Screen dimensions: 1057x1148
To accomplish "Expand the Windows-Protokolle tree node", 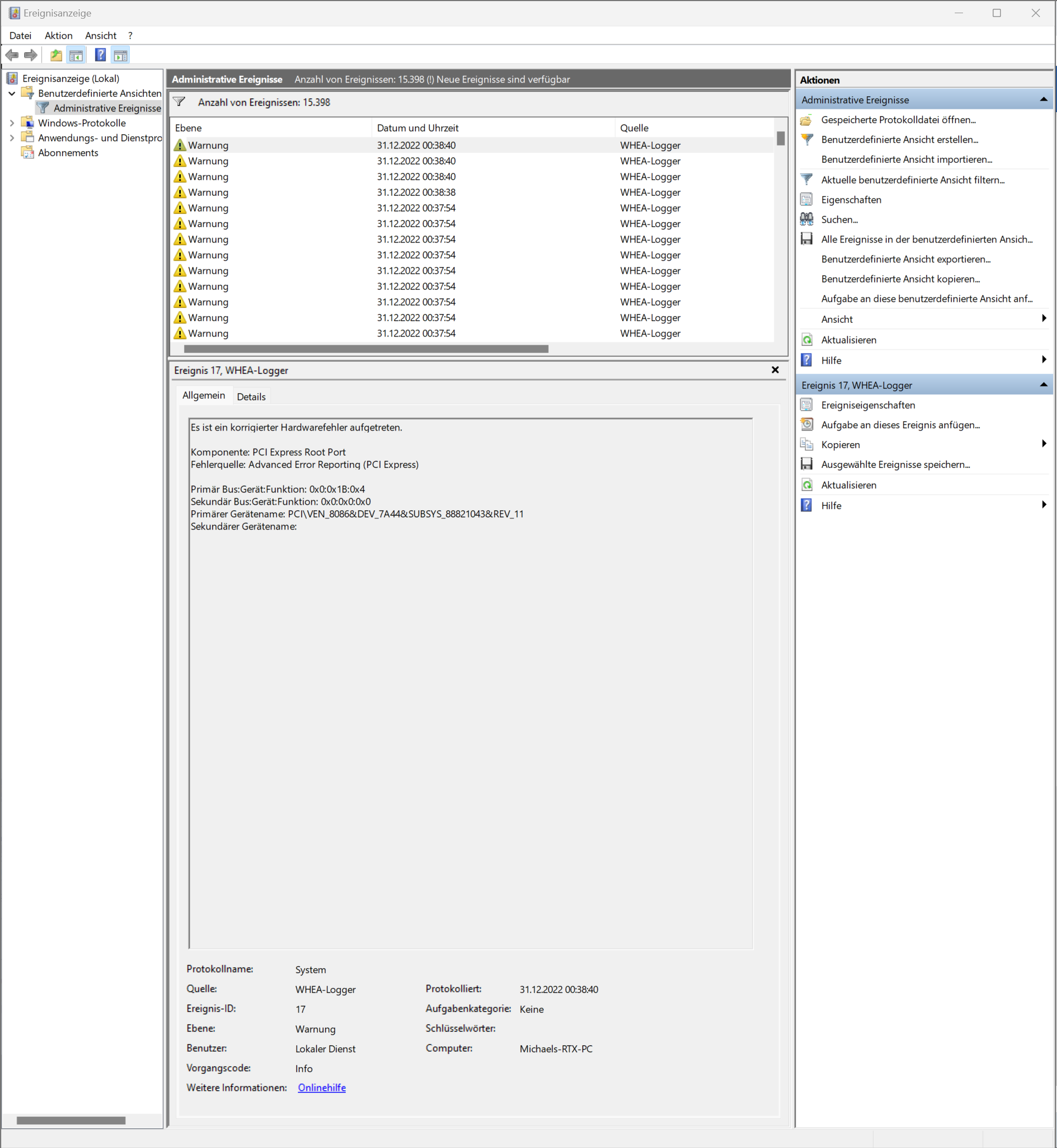I will point(12,123).
